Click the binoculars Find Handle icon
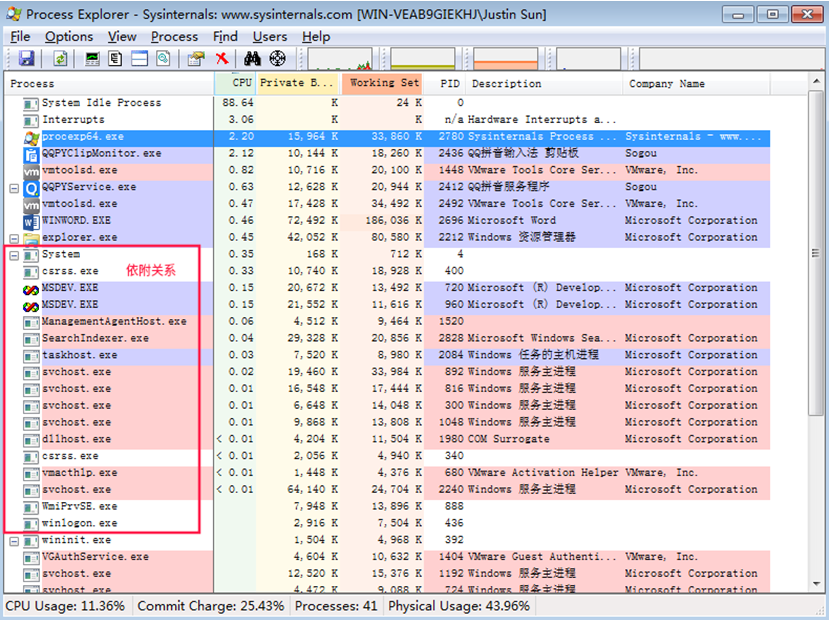This screenshot has height=620, width=829. tap(252, 58)
